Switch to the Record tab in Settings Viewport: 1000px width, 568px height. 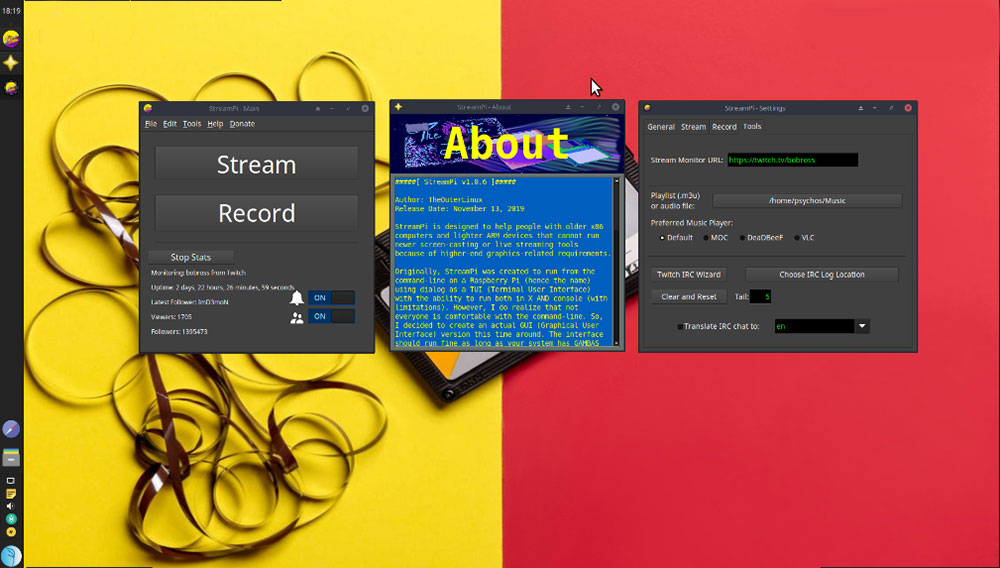724,127
